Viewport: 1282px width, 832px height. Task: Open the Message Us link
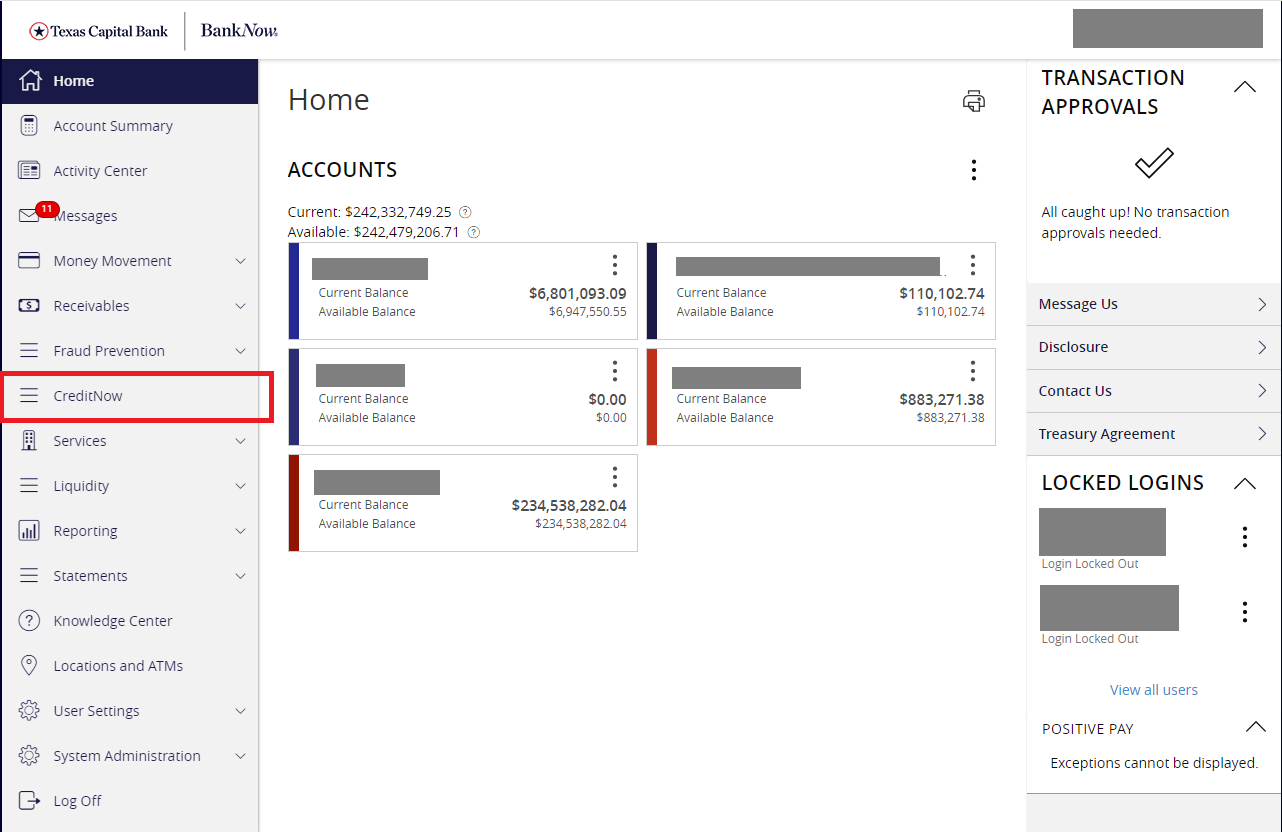click(x=1154, y=304)
